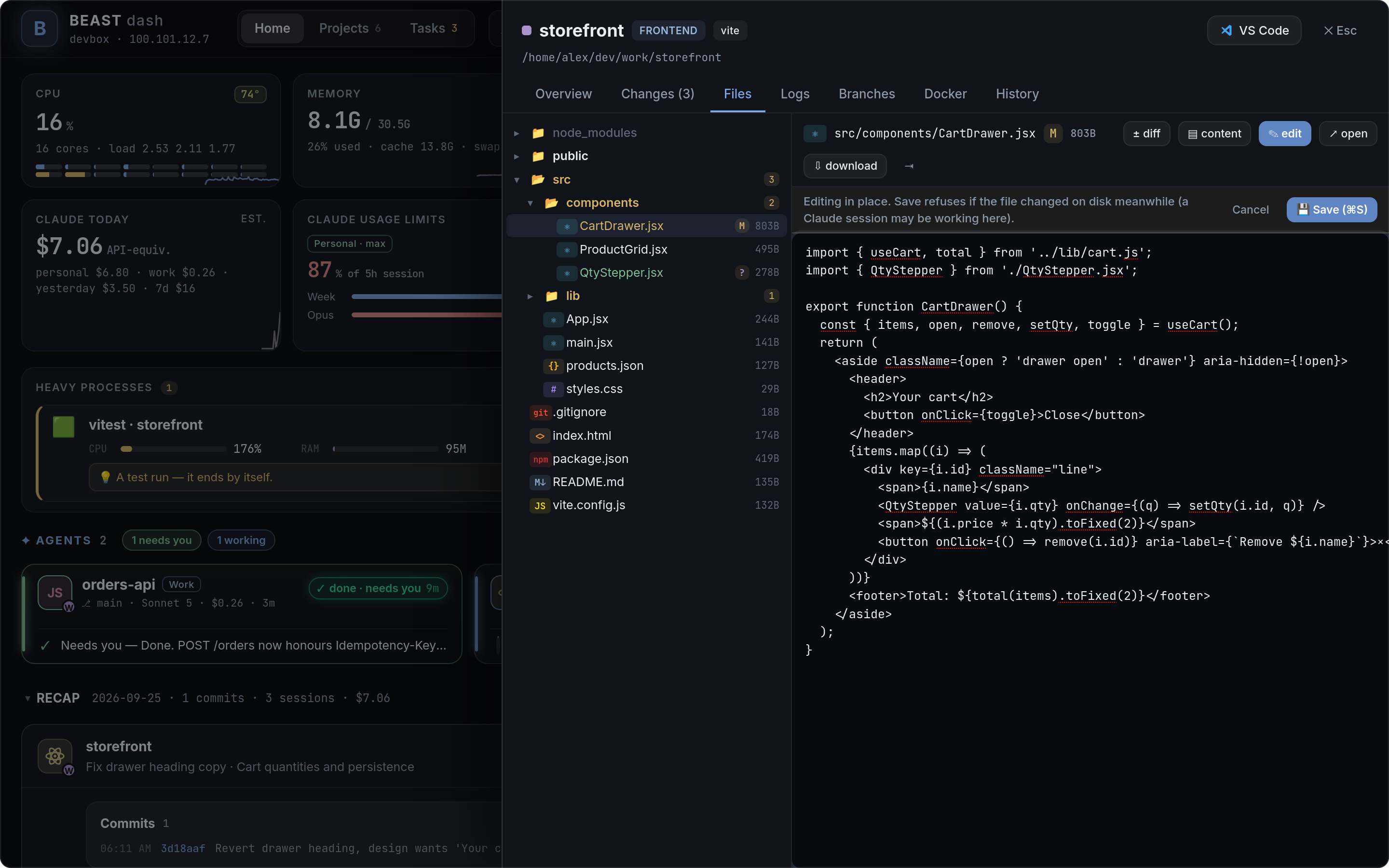Viewport: 1389px width, 868px height.
Task: Click inside the code editor text area
Action: (x=1089, y=550)
